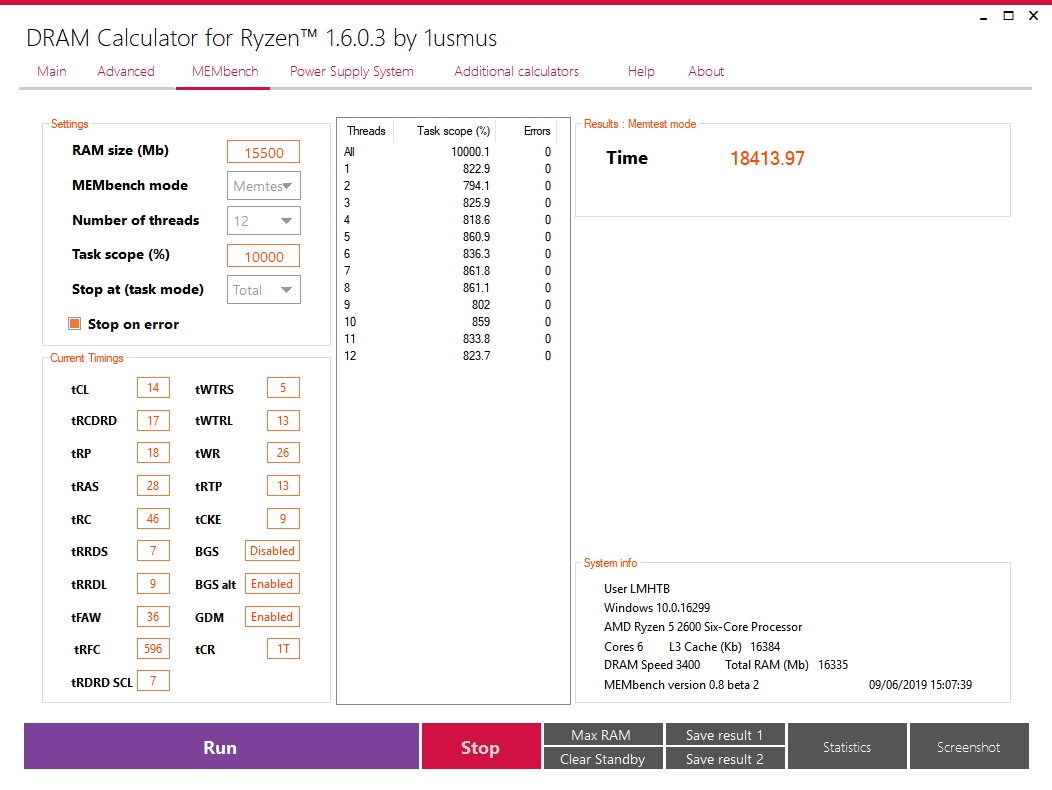Select thread 12 row with 823.7
The width and height of the screenshot is (1052, 790).
(448, 356)
